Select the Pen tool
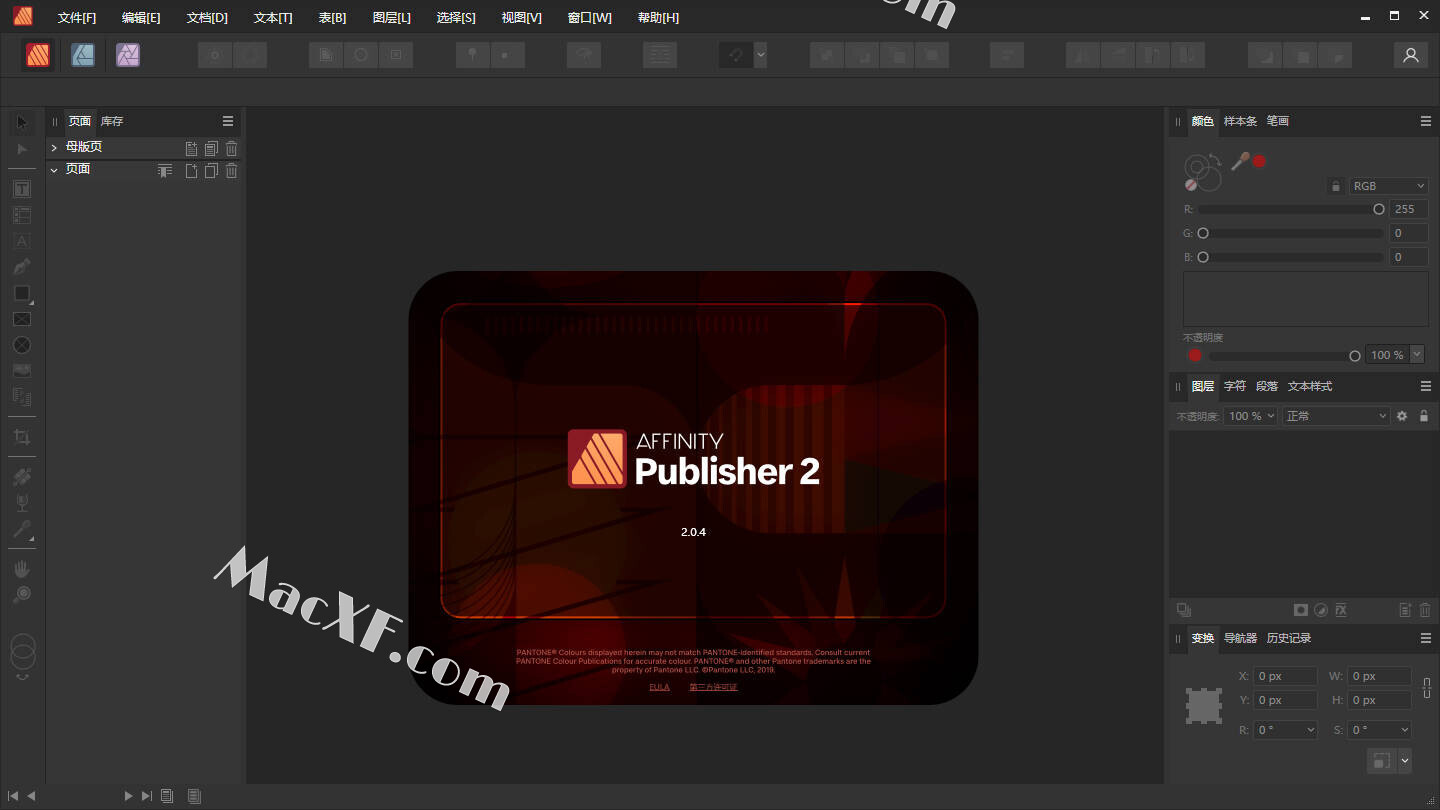 22,267
